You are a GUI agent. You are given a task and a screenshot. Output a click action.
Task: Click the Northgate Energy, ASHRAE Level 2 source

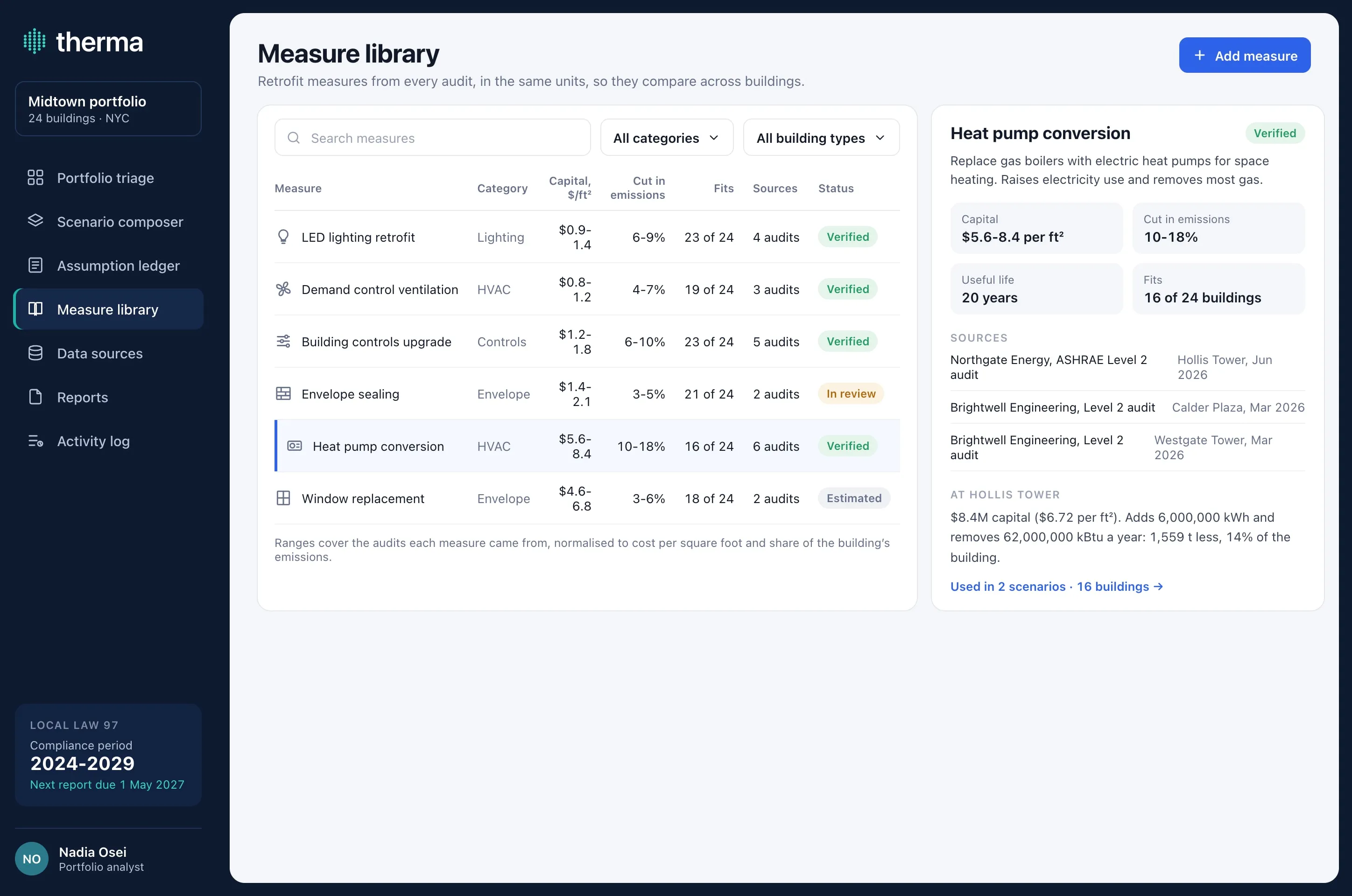click(1049, 367)
